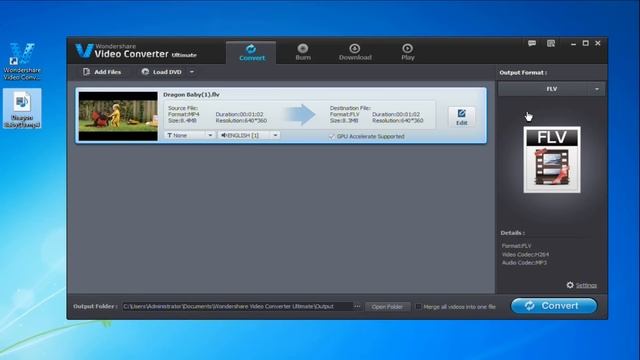Click the Audio Codec:MP3 detail text
This screenshot has height=360, width=640.
(x=524, y=263)
